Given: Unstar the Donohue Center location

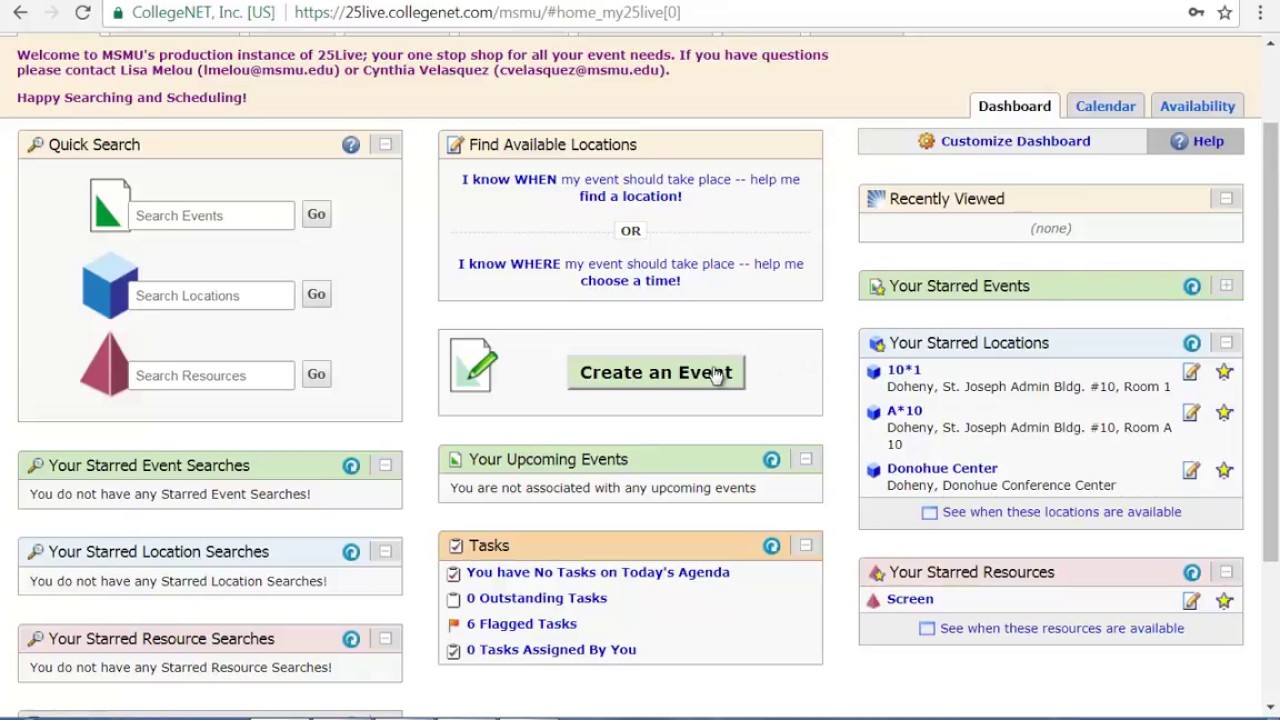Looking at the screenshot, I should 1224,470.
